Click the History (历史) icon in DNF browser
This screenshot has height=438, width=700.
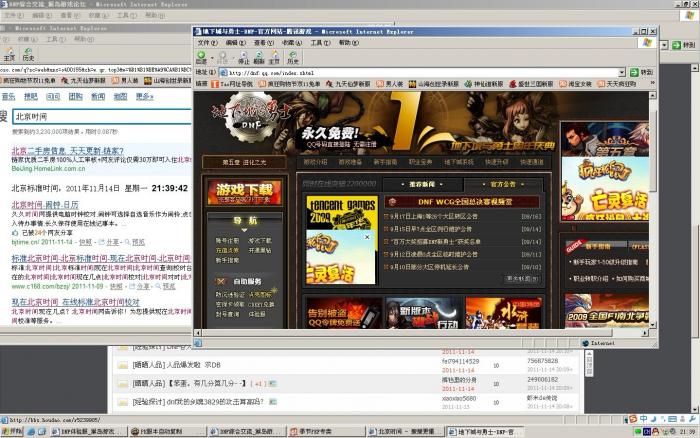[293, 58]
